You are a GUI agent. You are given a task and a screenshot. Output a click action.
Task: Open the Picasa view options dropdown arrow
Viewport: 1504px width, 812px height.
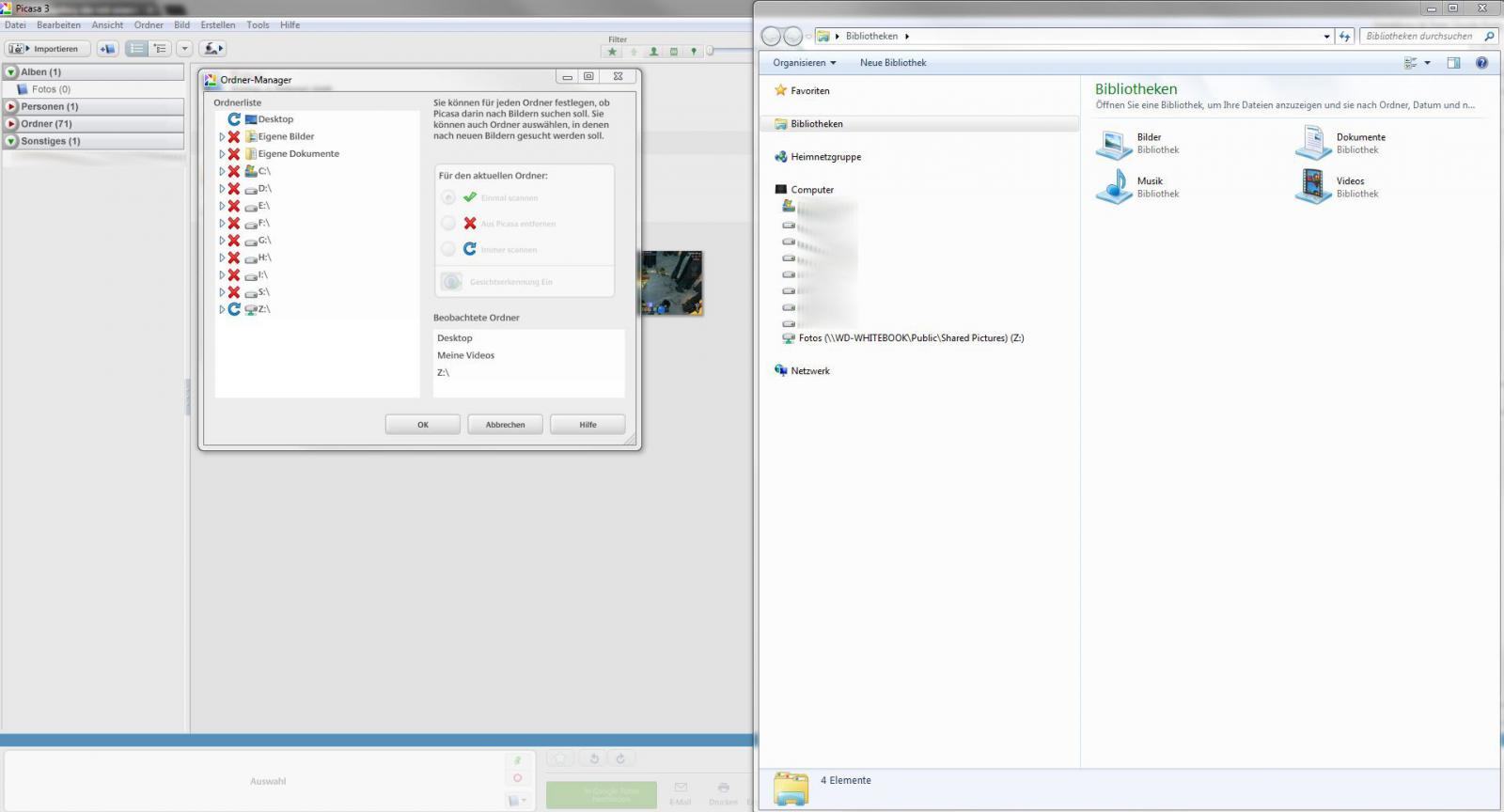point(184,49)
